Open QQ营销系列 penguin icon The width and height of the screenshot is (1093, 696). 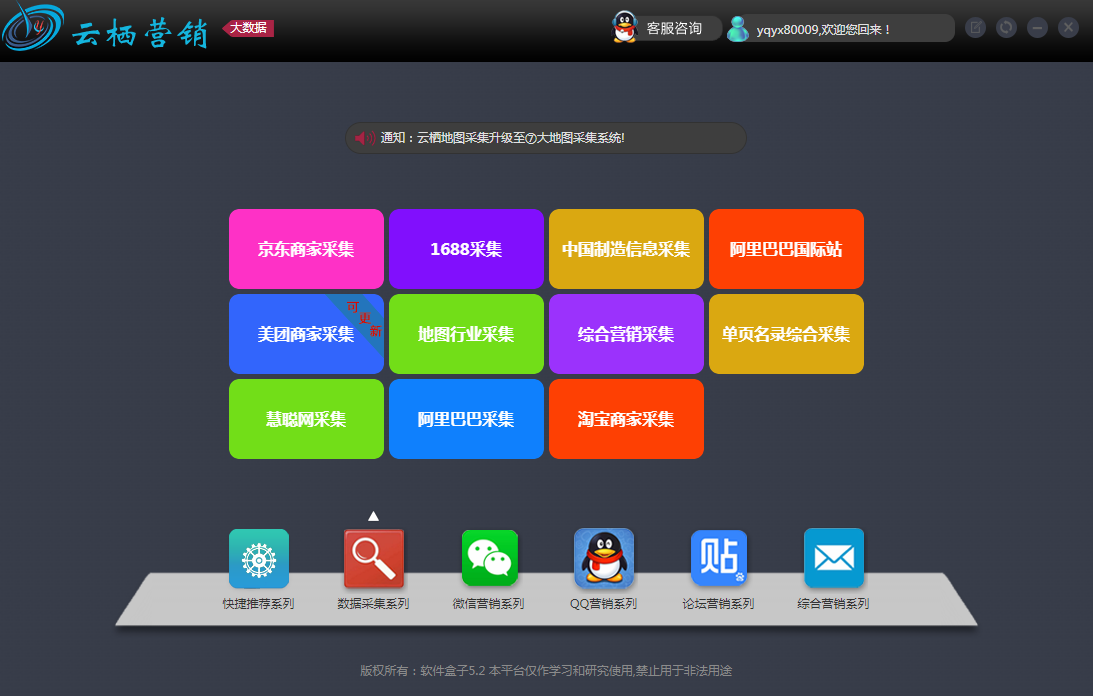604,558
